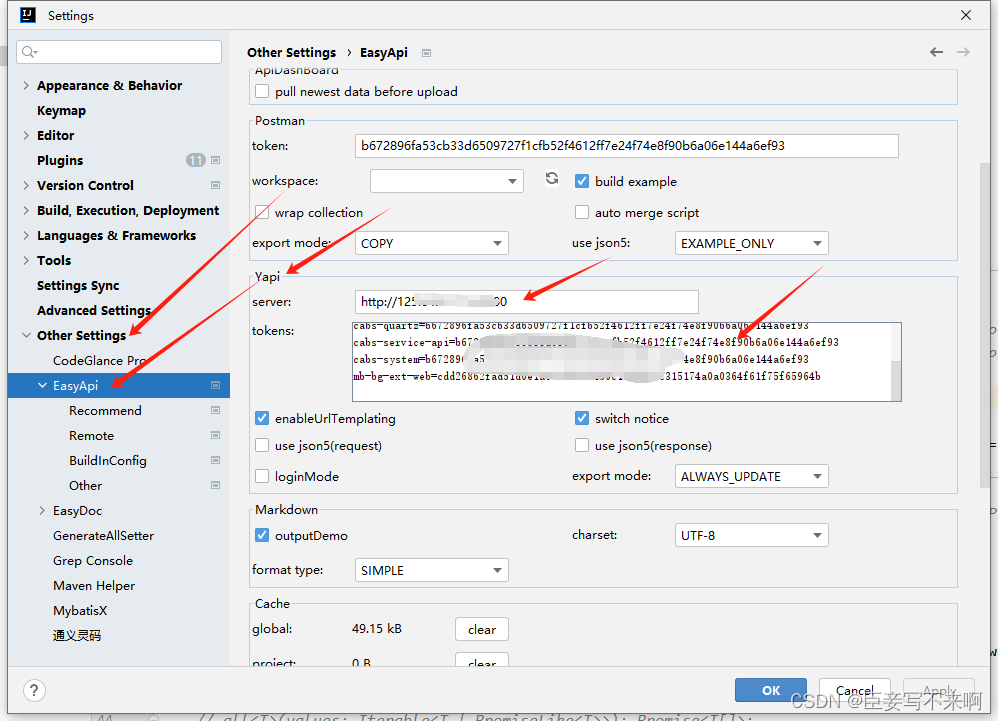The image size is (998, 721).
Task: Select Plugins in settings tree
Action: coord(60,160)
